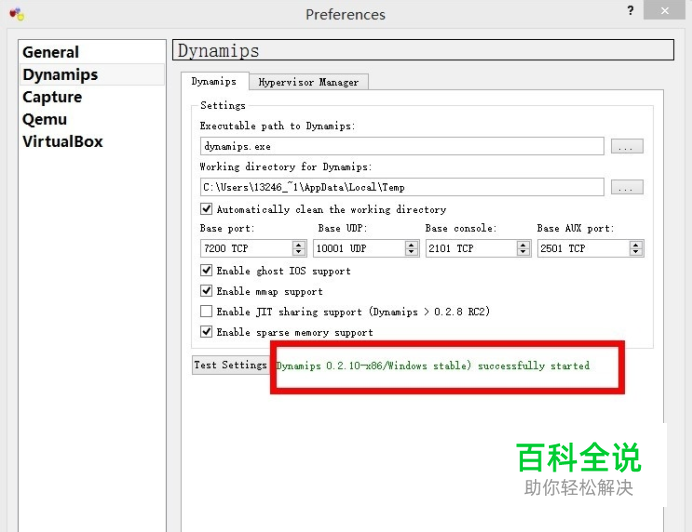692x532 pixels.
Task: Increase the Base AUX port value
Action: click(x=636, y=245)
